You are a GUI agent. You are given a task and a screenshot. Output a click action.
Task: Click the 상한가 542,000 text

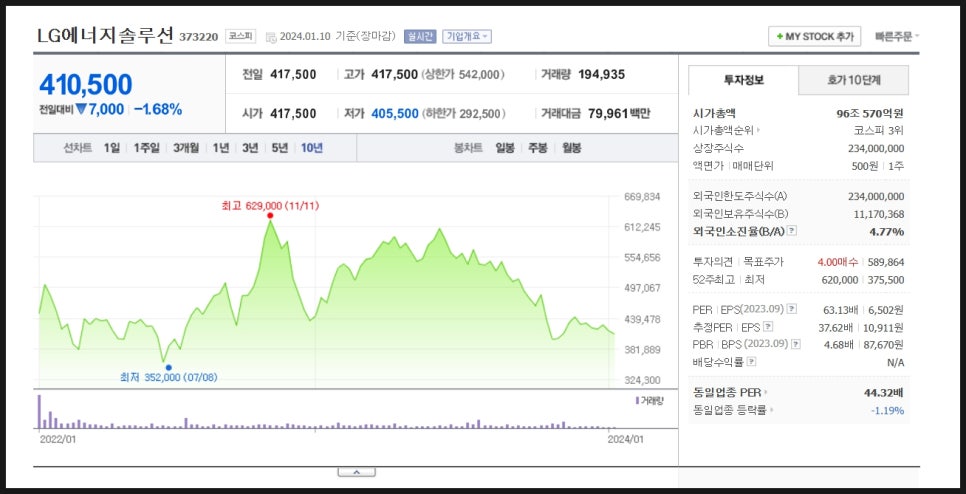click(x=463, y=75)
